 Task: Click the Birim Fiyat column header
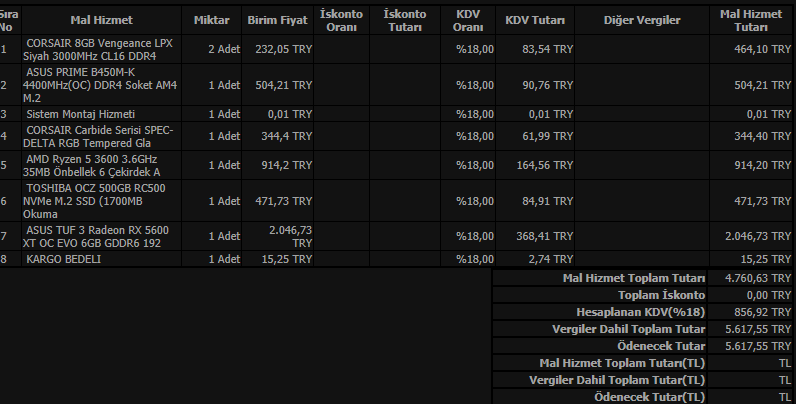(x=278, y=20)
